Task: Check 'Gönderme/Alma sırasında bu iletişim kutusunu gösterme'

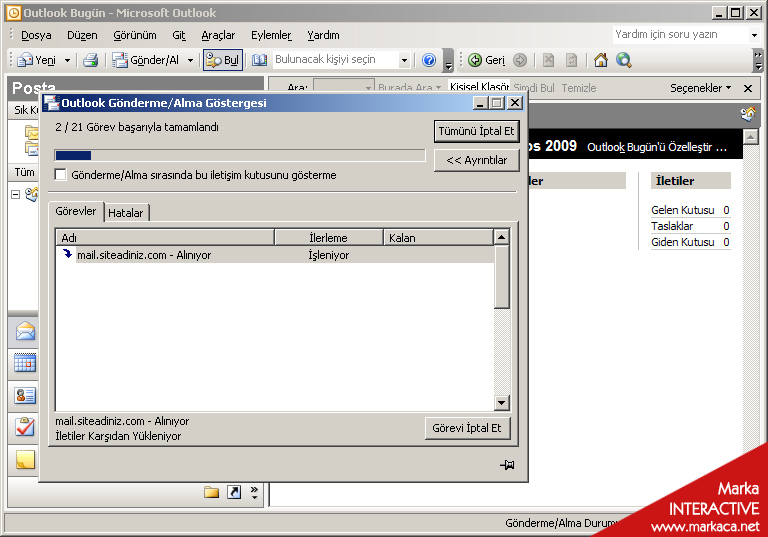Action: pos(61,175)
